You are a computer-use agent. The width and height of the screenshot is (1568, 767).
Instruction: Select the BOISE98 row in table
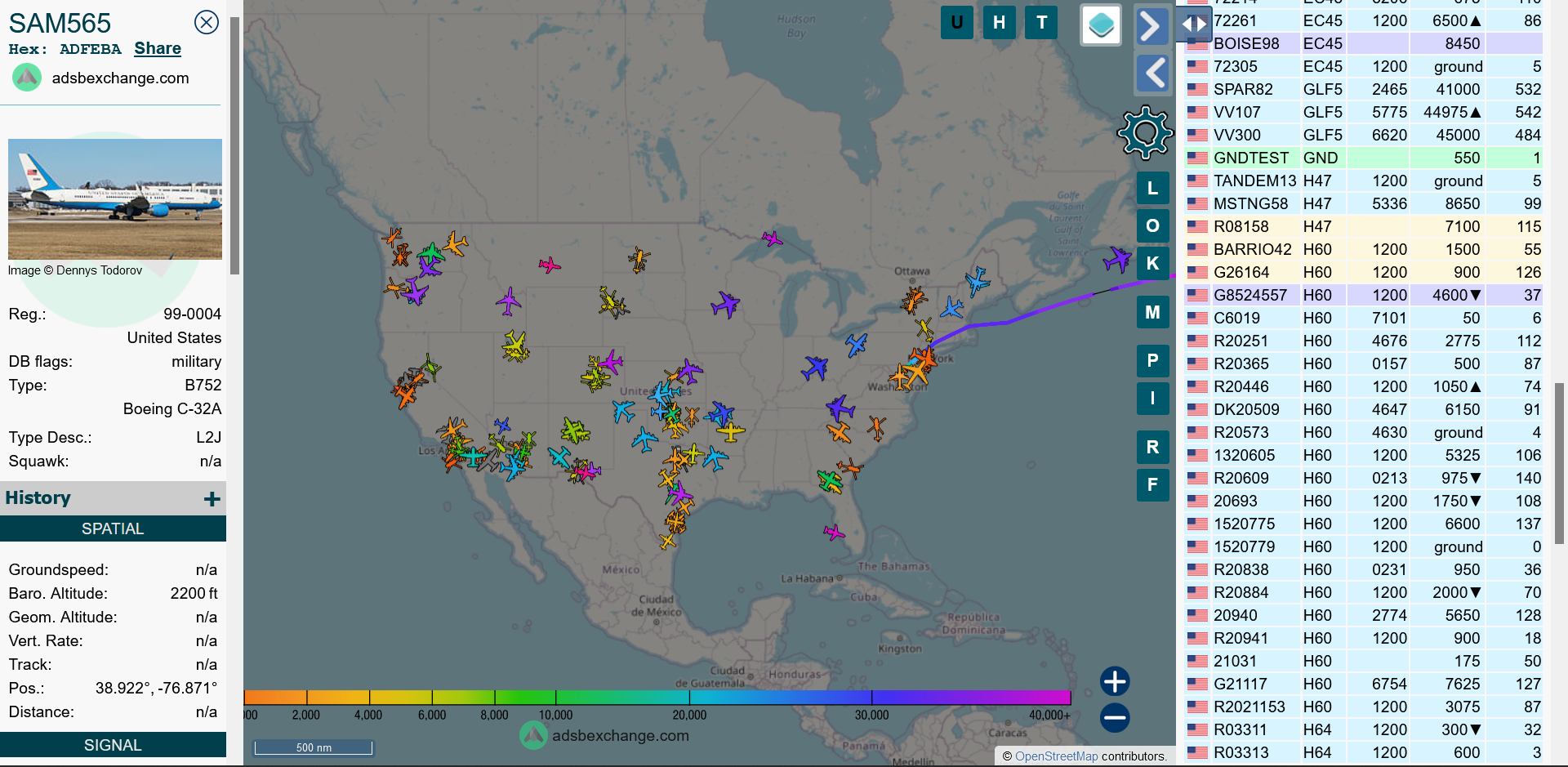(x=1364, y=43)
